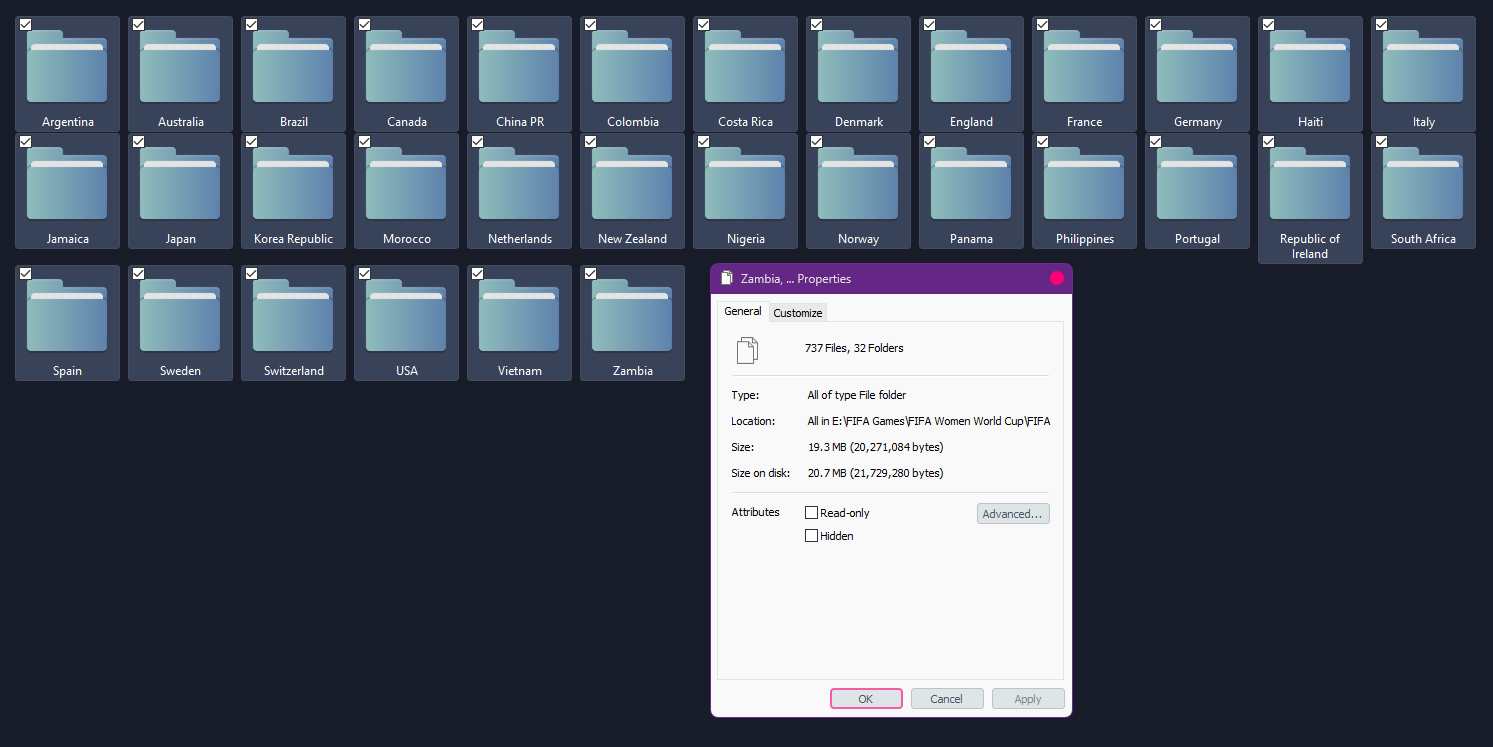
Task: Click the France folder icon
Action: point(1084,67)
